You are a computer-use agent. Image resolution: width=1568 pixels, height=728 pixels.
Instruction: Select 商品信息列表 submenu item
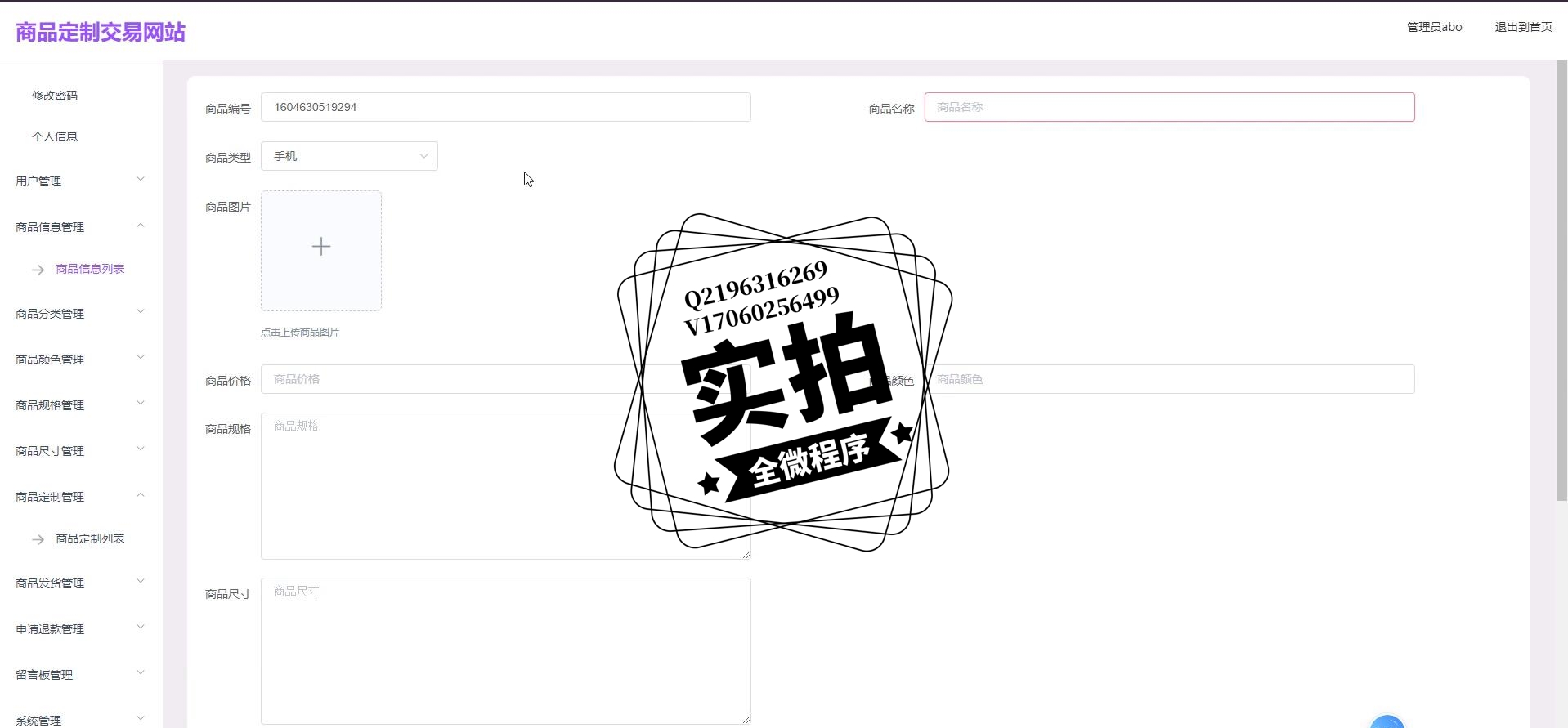pos(90,269)
